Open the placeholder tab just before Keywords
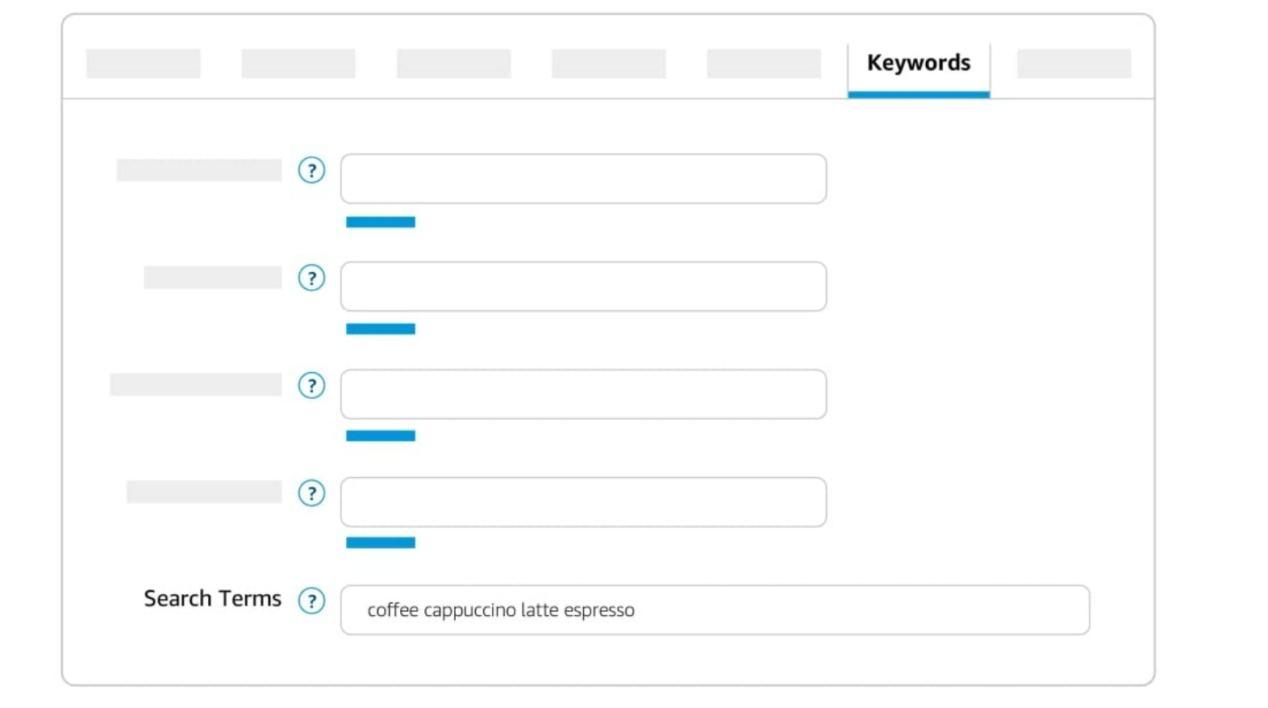The image size is (1268, 708). pos(764,63)
